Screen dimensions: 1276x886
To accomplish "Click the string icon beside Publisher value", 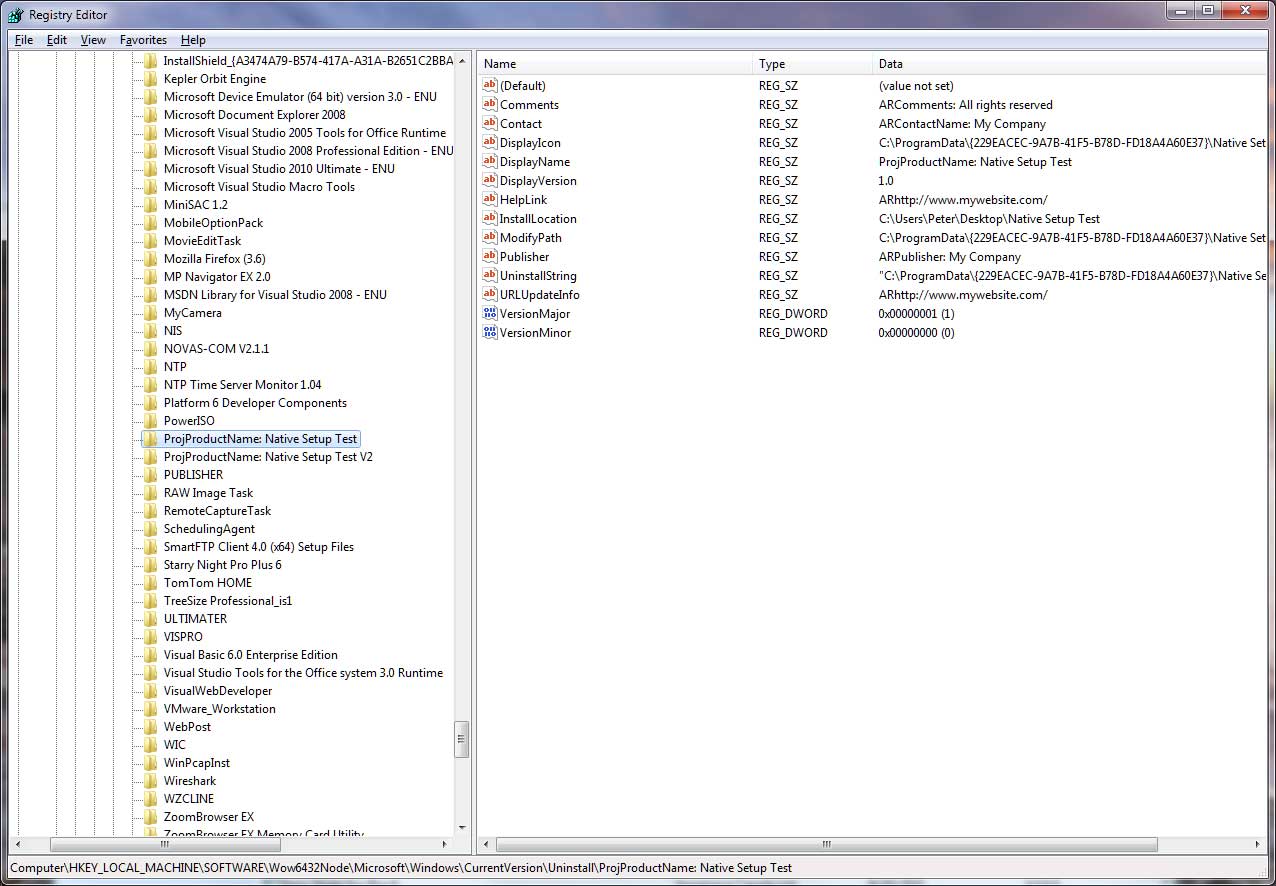I will [x=490, y=257].
